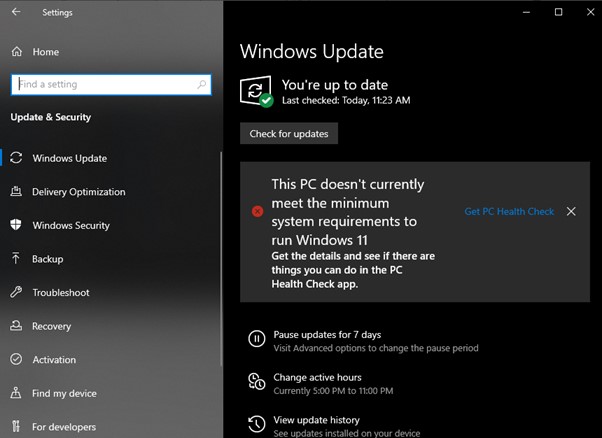Click the search magnifier icon
Screen dimensions: 602x438
[x=202, y=84]
